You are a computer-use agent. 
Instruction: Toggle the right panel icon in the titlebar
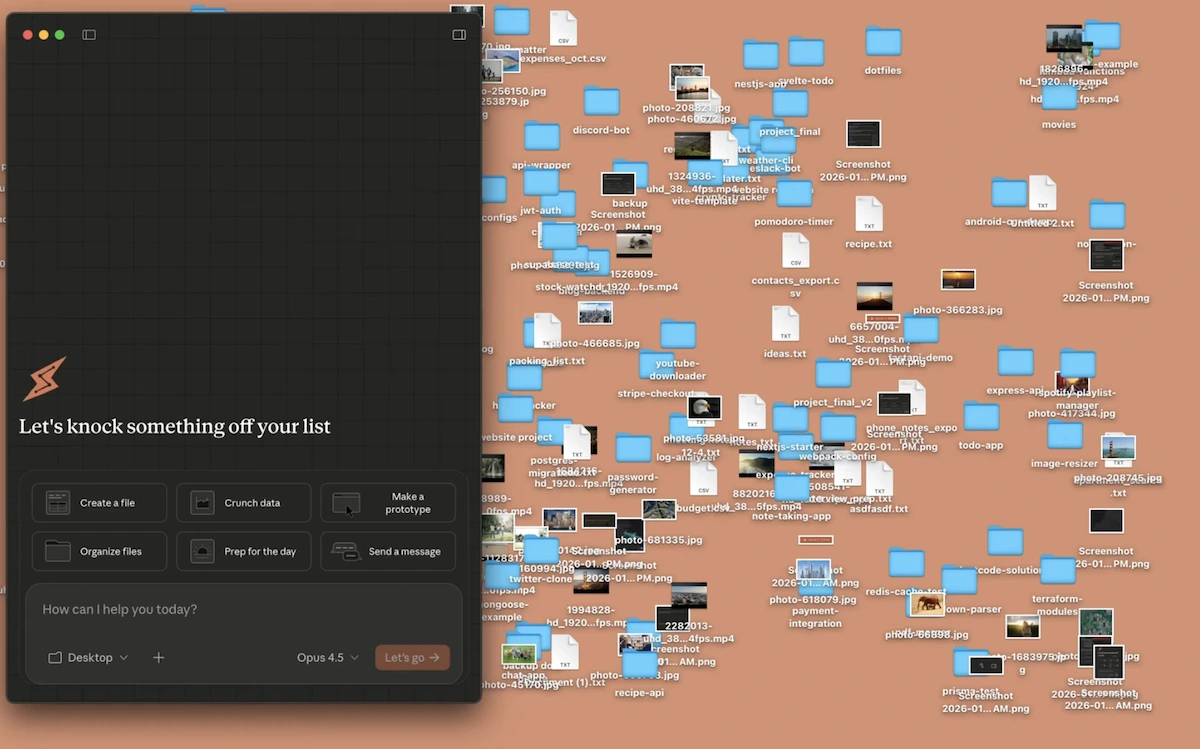458,33
